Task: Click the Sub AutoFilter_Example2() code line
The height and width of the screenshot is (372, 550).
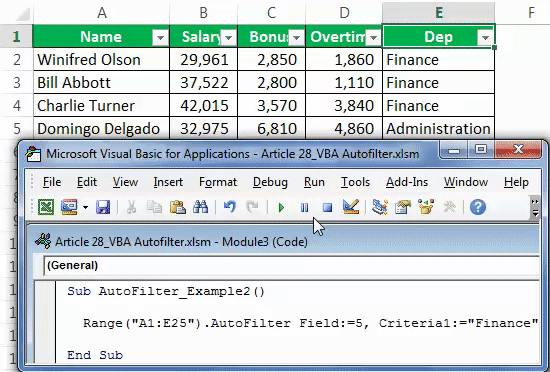Action: [166, 291]
